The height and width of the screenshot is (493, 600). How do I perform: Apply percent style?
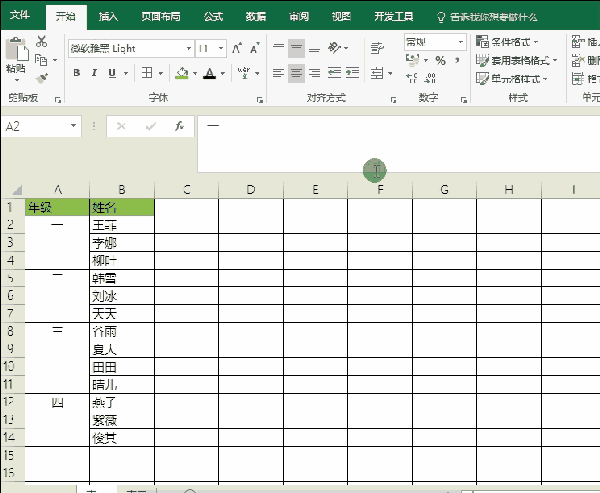[440, 60]
